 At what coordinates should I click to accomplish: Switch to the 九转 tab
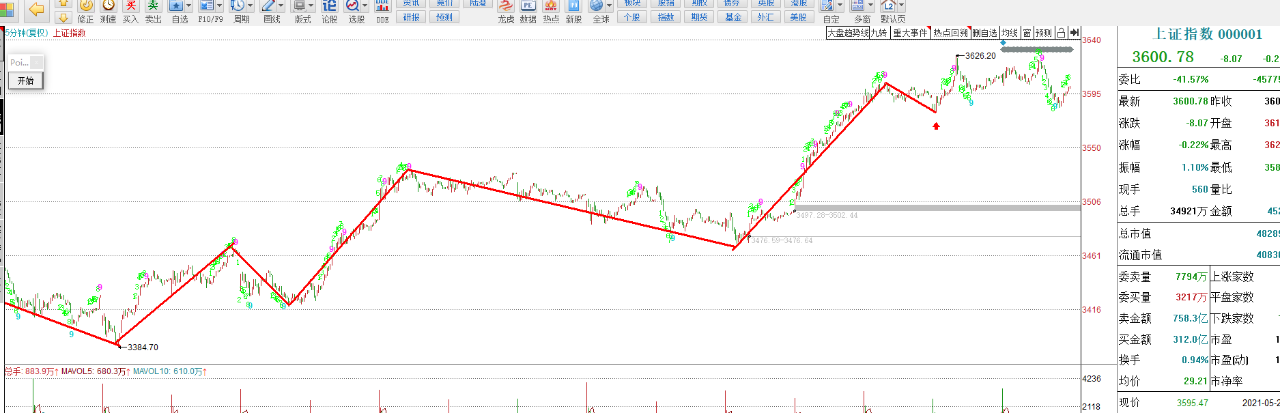pyautogui.click(x=880, y=33)
